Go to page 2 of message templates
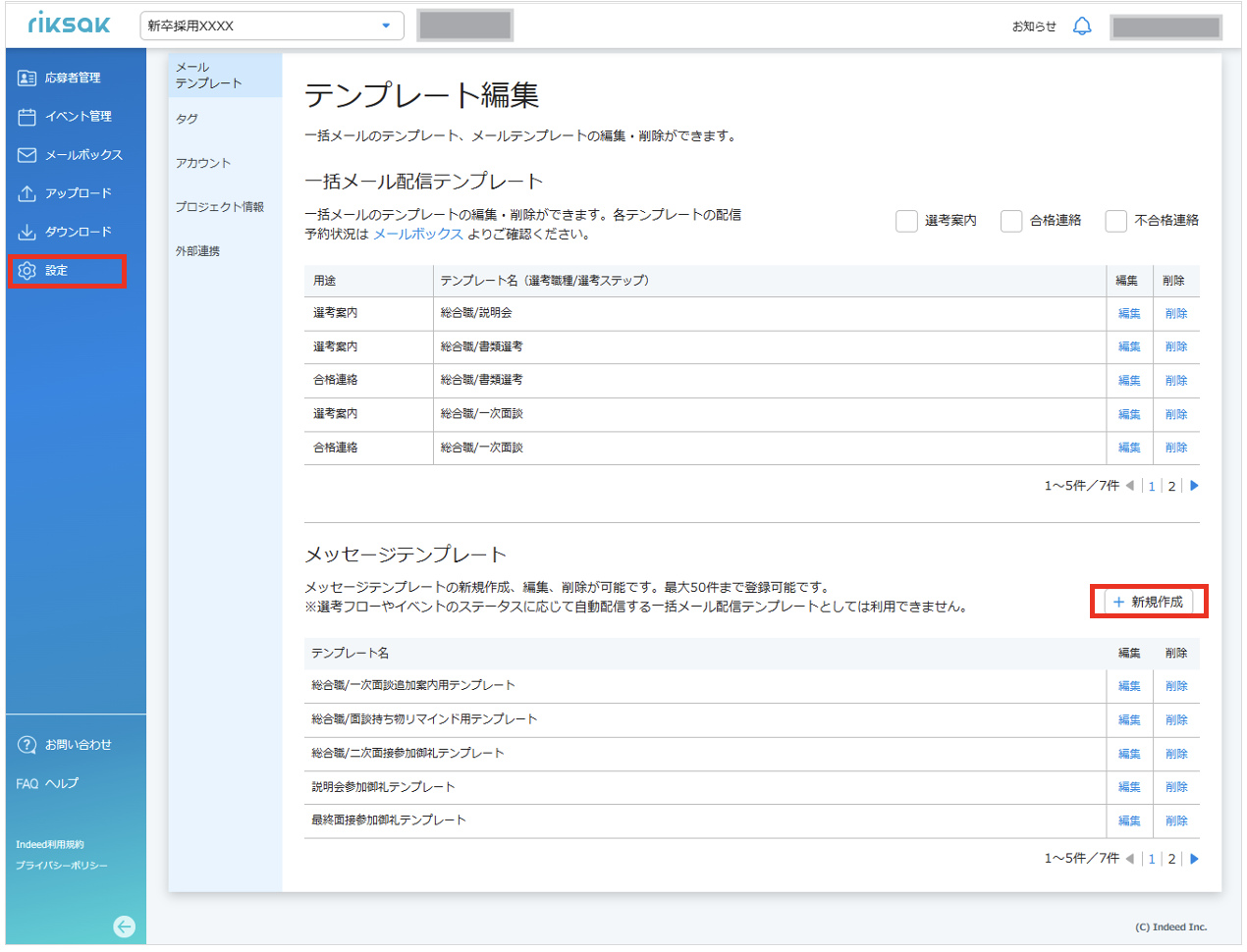The width and height of the screenshot is (1247, 952). (x=1171, y=859)
